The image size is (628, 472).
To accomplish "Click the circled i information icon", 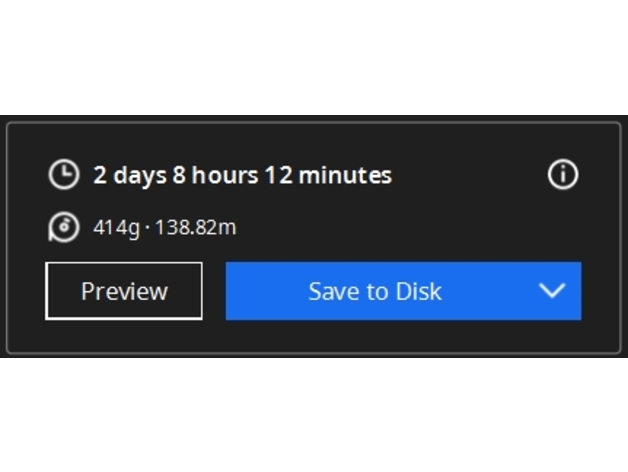I will (563, 174).
